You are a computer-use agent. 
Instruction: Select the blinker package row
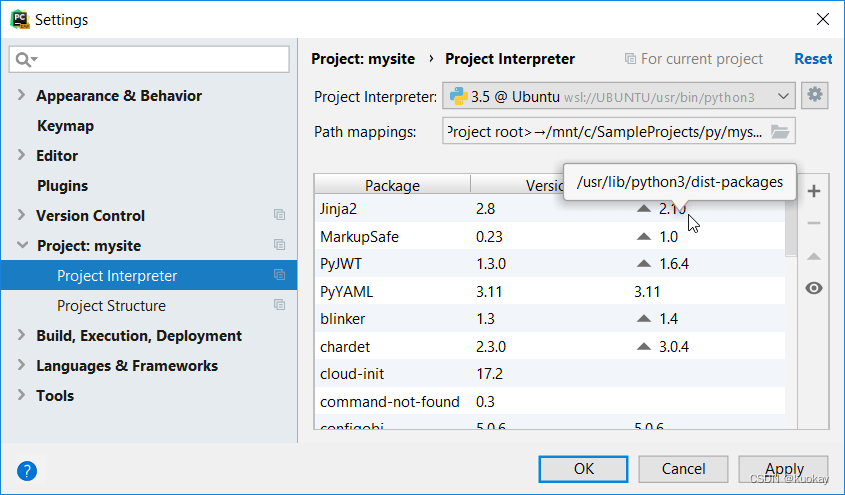tap(550, 318)
